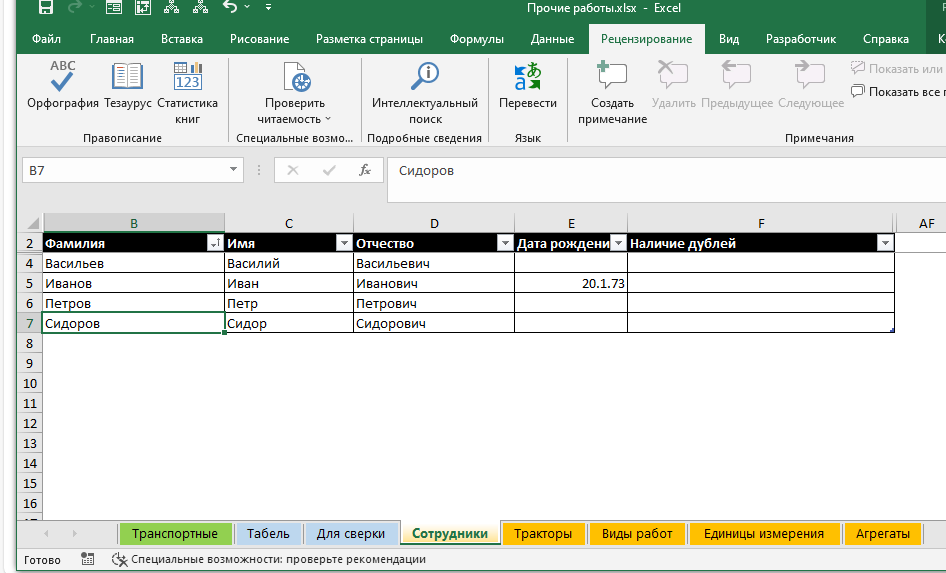The image size is (946, 573).
Task: Select column D header
Action: point(434,223)
